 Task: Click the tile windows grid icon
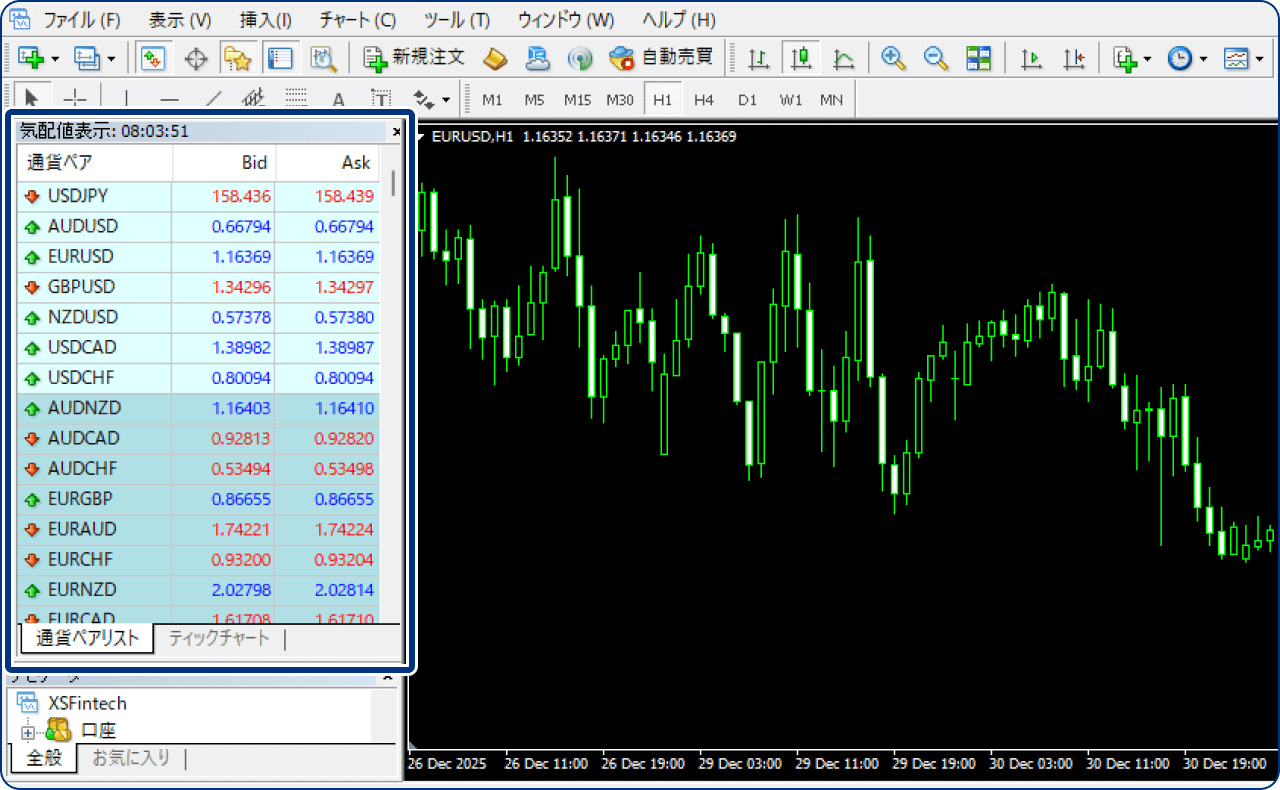pos(978,58)
